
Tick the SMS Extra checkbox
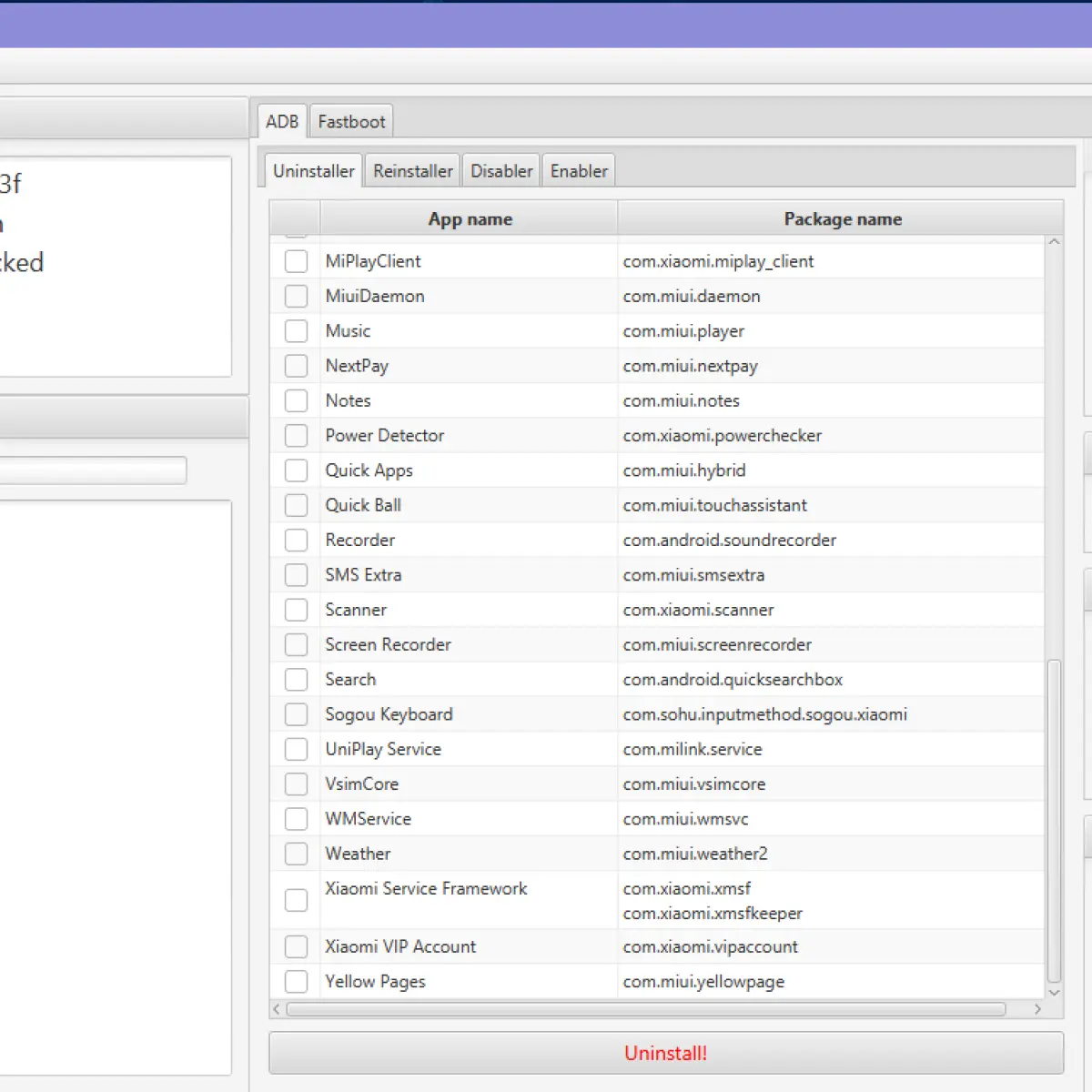click(x=296, y=575)
